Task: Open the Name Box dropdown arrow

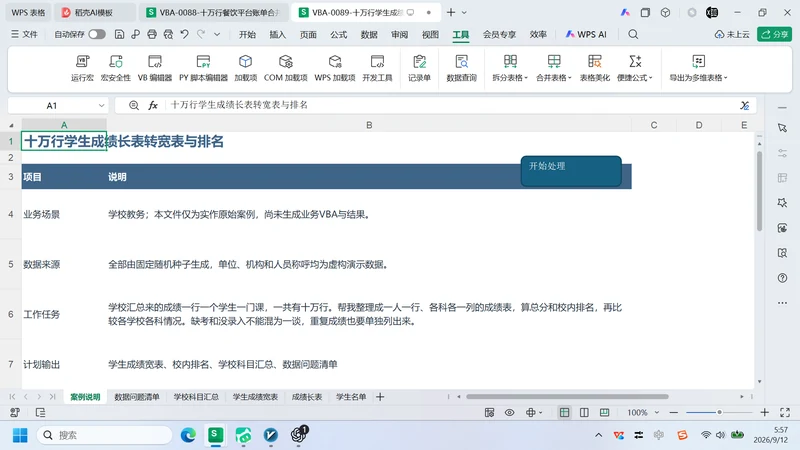Action: [101, 106]
